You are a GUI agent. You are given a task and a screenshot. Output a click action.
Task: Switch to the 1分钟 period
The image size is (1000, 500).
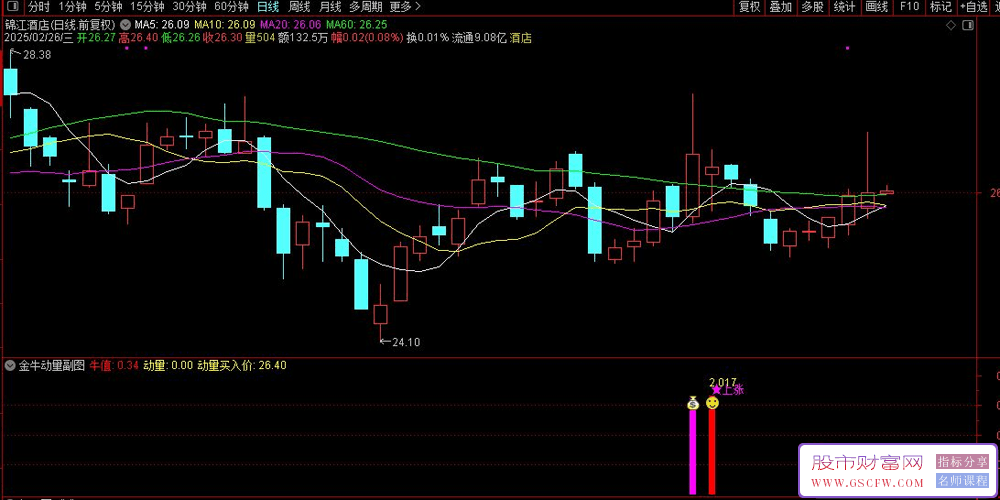click(x=72, y=7)
